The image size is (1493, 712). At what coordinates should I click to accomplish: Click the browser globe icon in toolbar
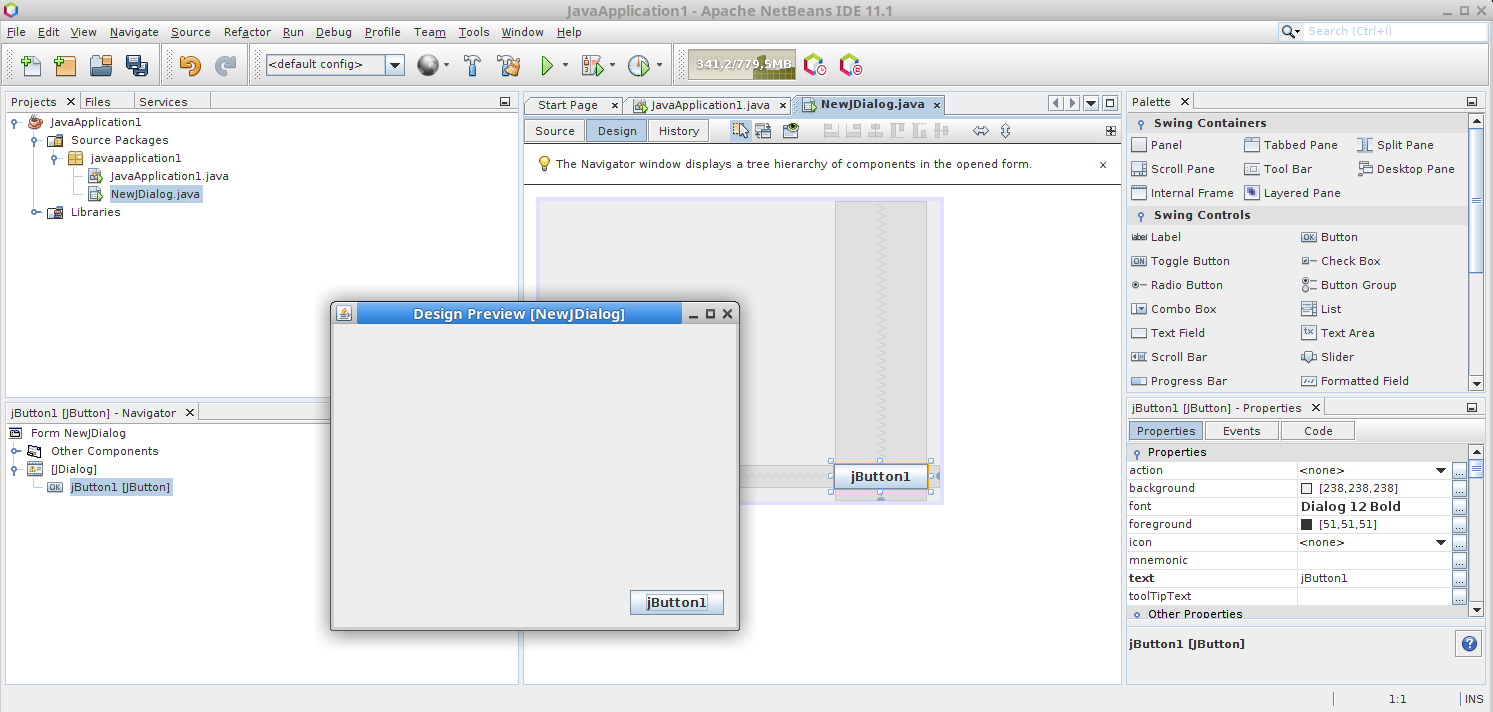428,66
